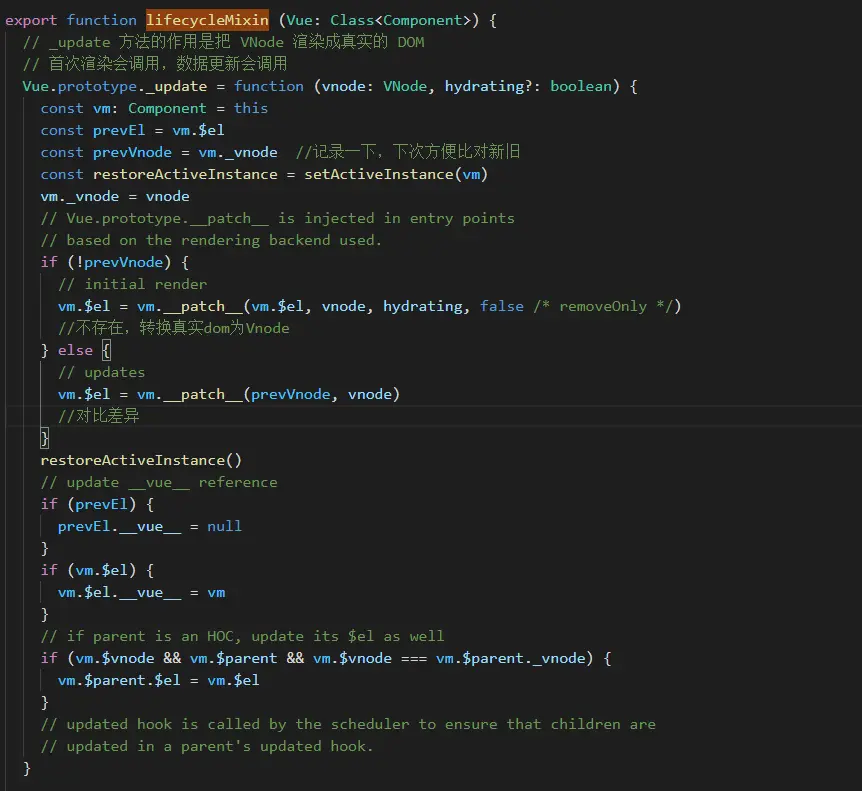Click the comment '//记录一下,下次方便比对新旧'
This screenshot has width=862, height=791.
407,152
